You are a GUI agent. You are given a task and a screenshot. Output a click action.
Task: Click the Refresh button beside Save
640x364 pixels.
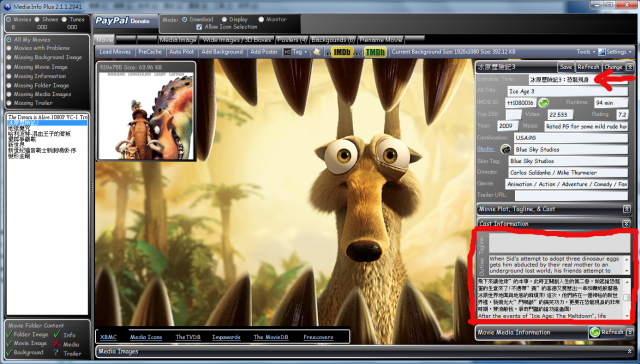[588, 67]
